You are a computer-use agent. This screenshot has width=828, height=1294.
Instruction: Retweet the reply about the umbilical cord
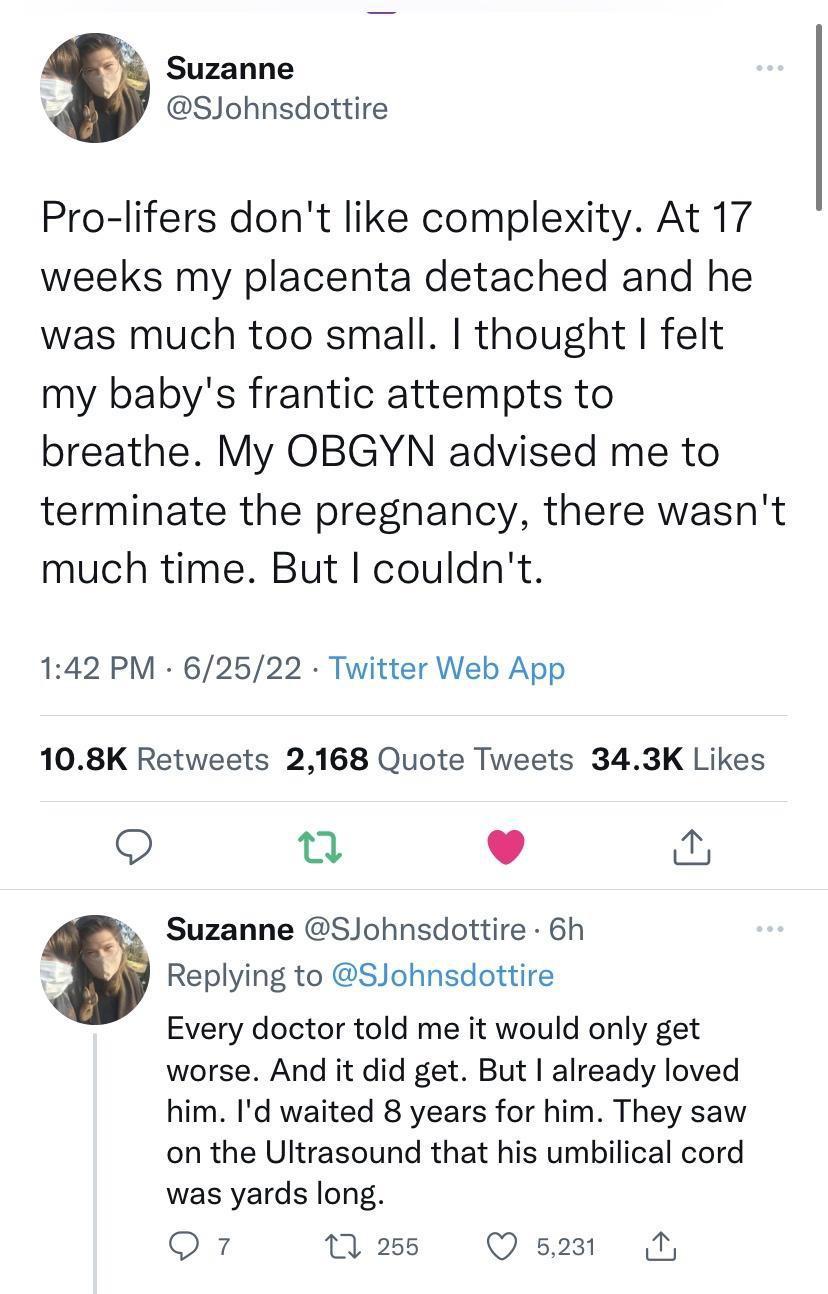(341, 1246)
